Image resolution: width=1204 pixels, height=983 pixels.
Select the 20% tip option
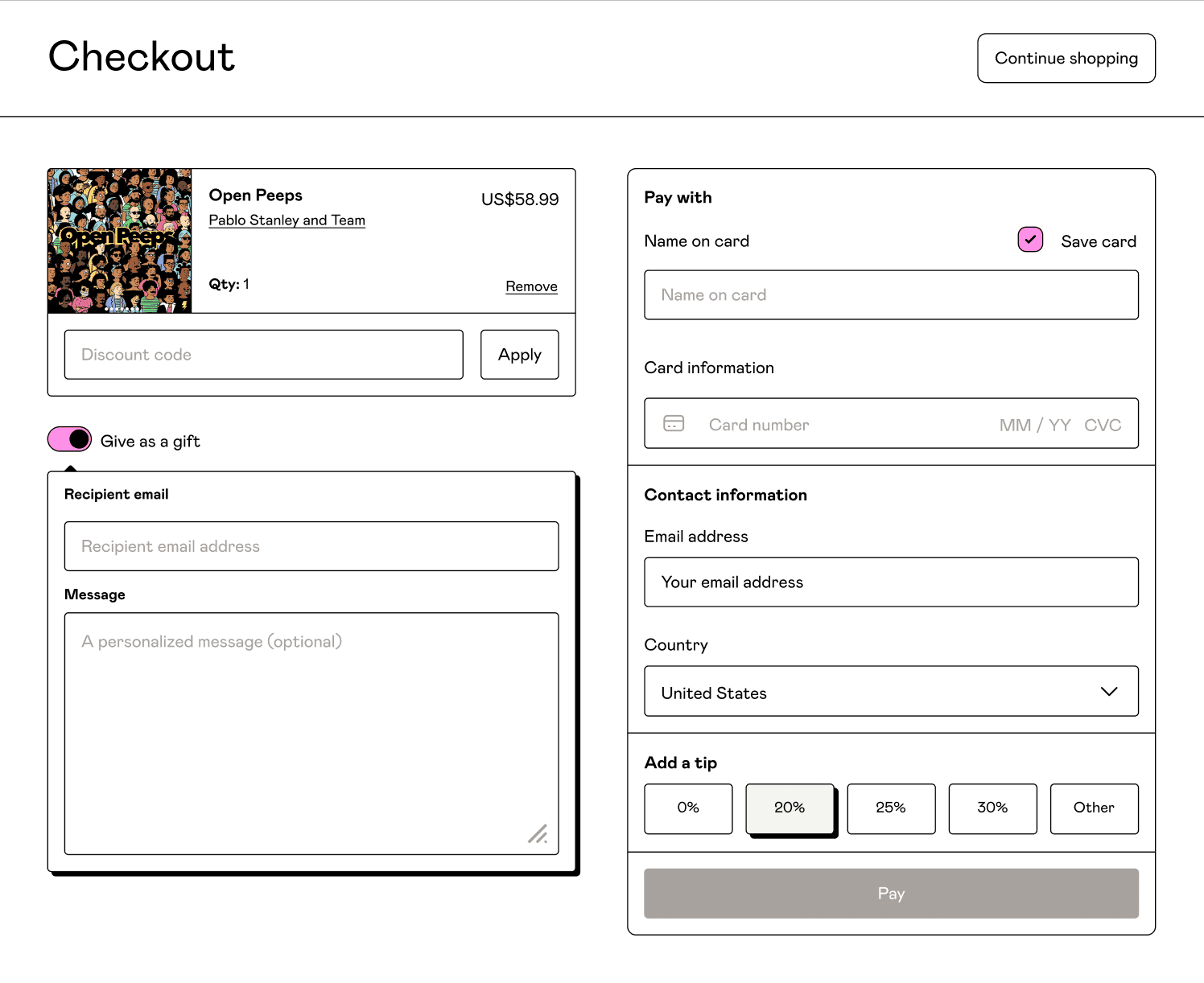pyautogui.click(x=790, y=808)
